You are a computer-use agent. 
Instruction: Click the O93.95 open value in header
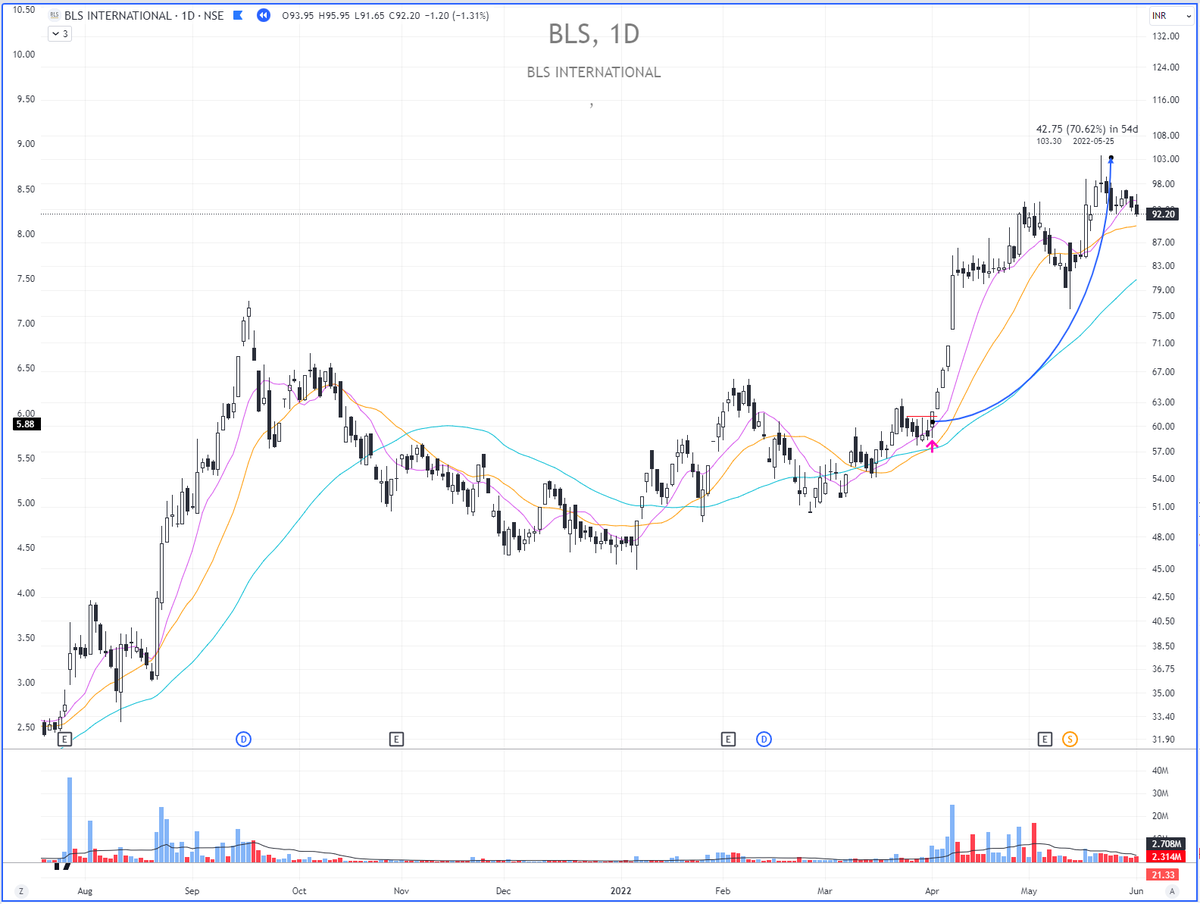(297, 16)
